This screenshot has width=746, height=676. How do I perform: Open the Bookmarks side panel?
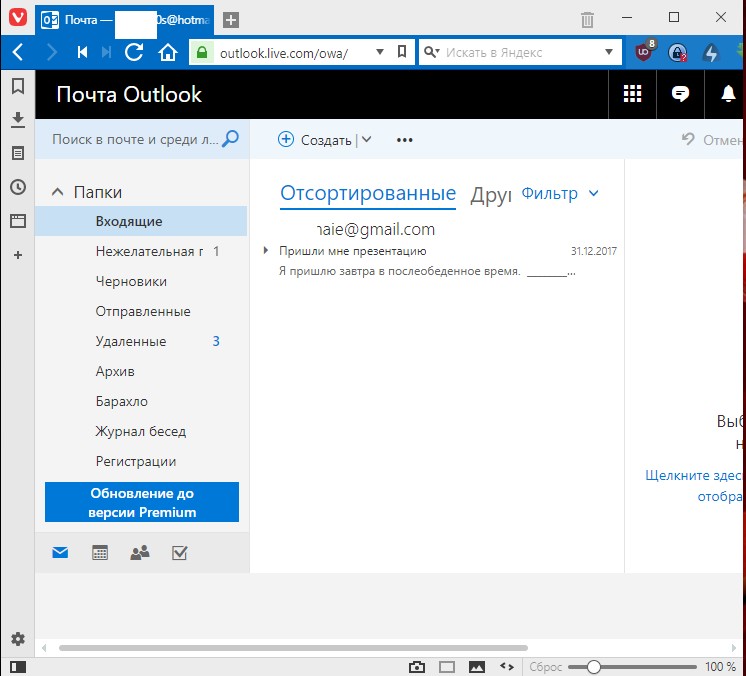tap(18, 86)
